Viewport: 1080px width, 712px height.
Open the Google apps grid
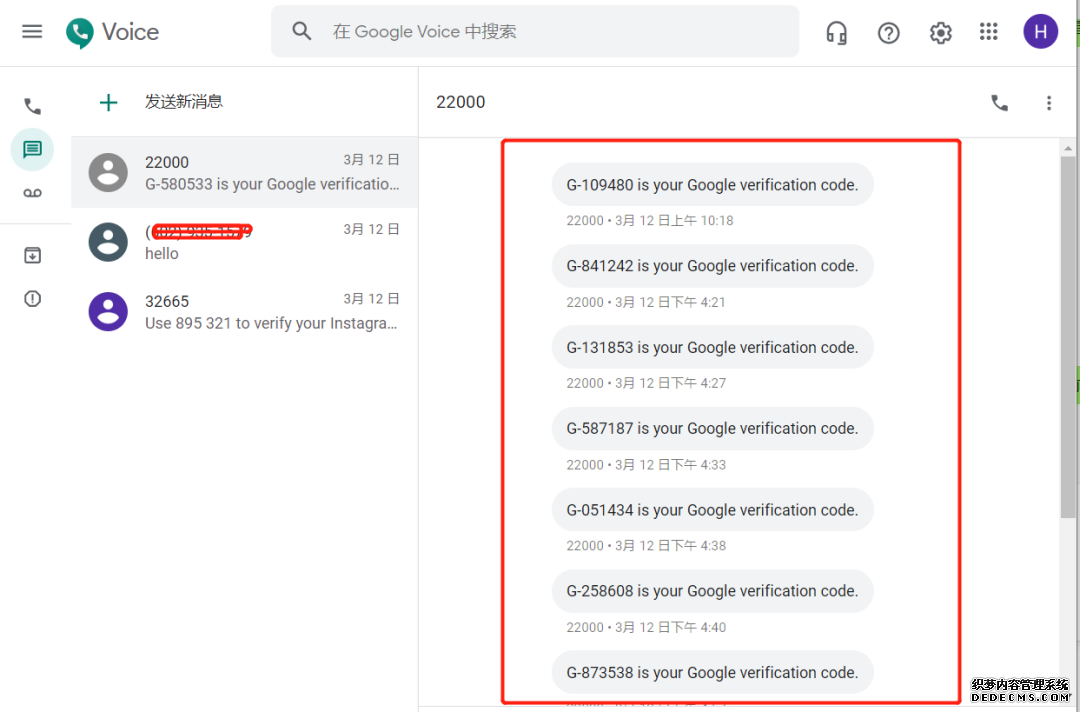click(x=988, y=32)
